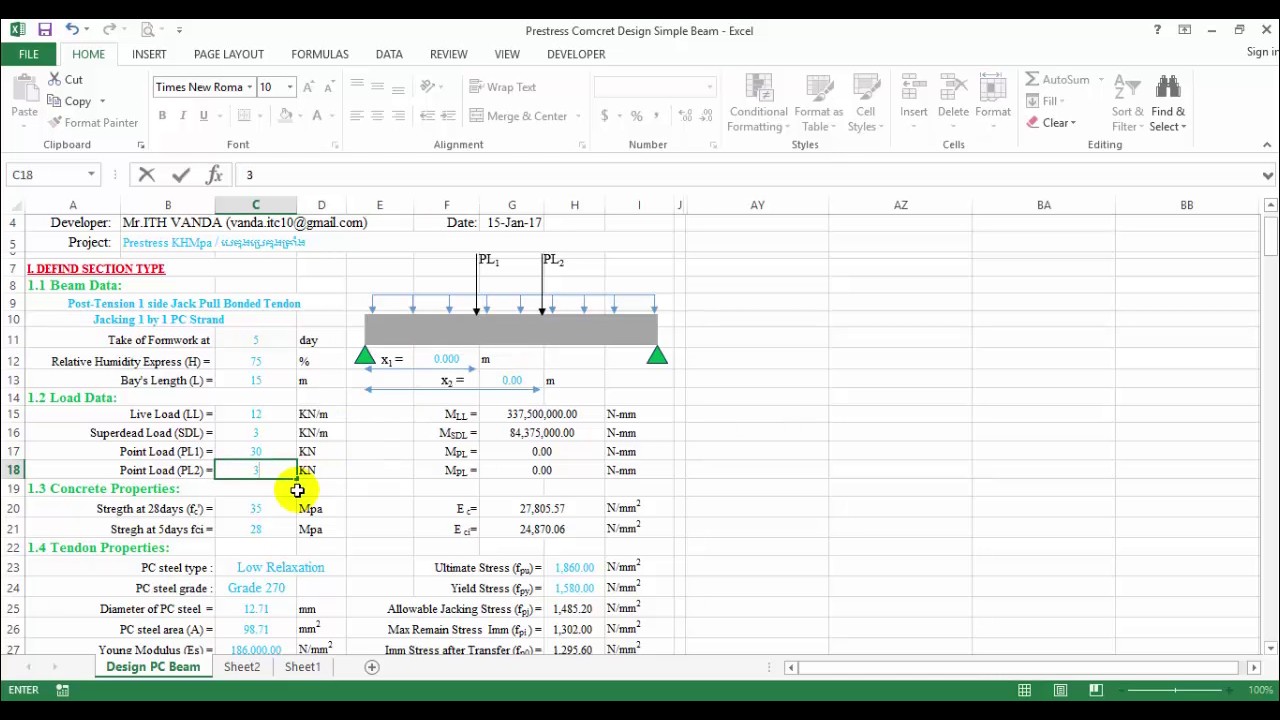Viewport: 1280px width, 720px height.
Task: Expand the Name Box dropdown arrow
Action: [91, 175]
